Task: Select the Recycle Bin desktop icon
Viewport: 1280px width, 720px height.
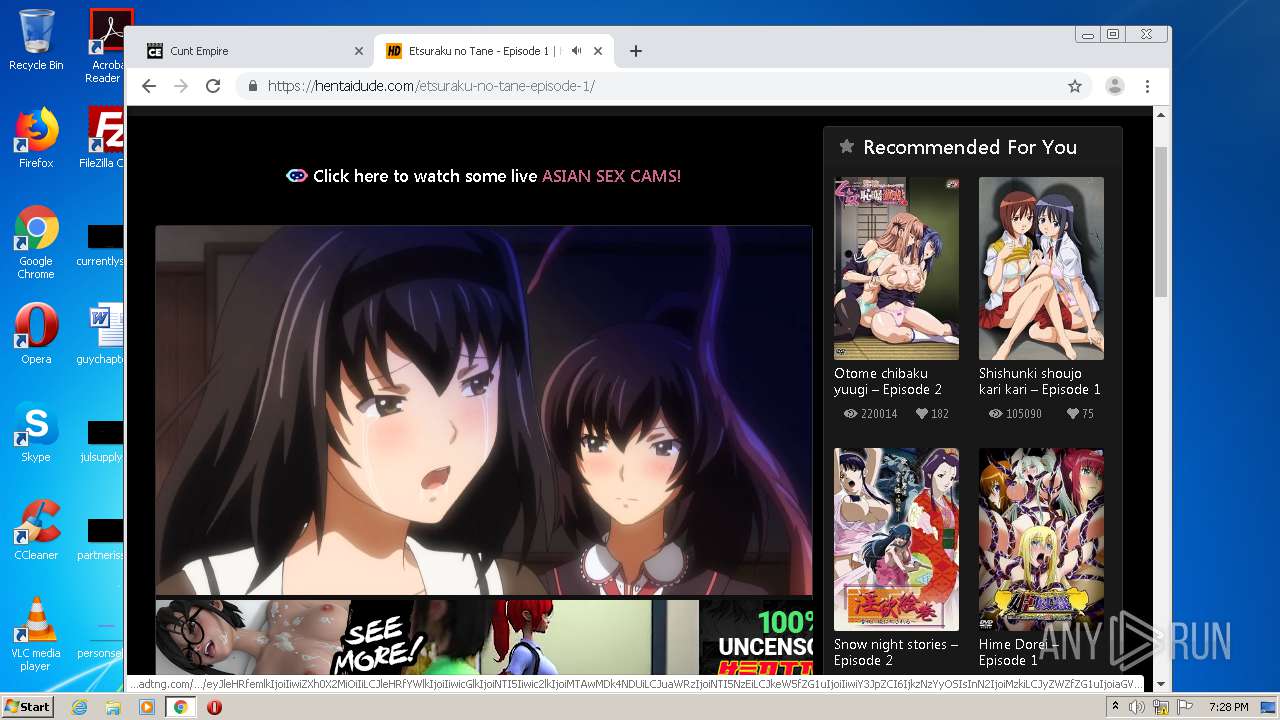Action: (x=36, y=40)
